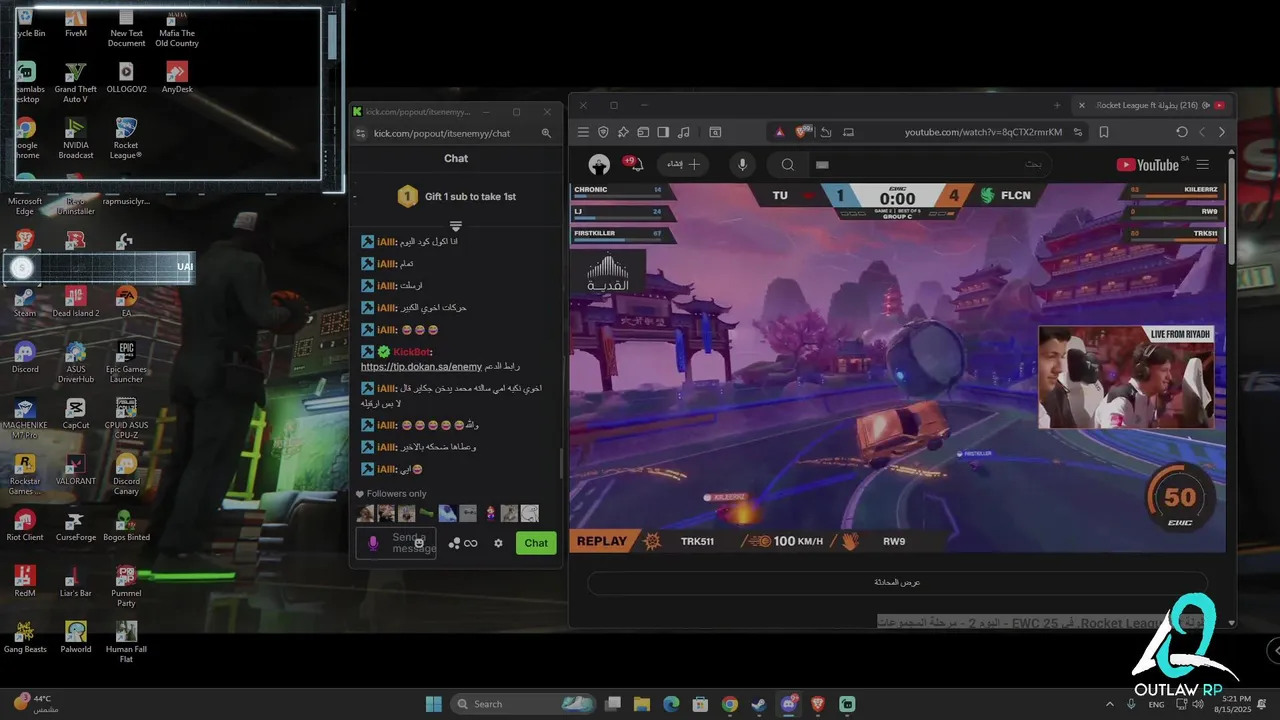Click the YouTube search magnifier button
This screenshot has height=720, width=1280.
[788, 165]
